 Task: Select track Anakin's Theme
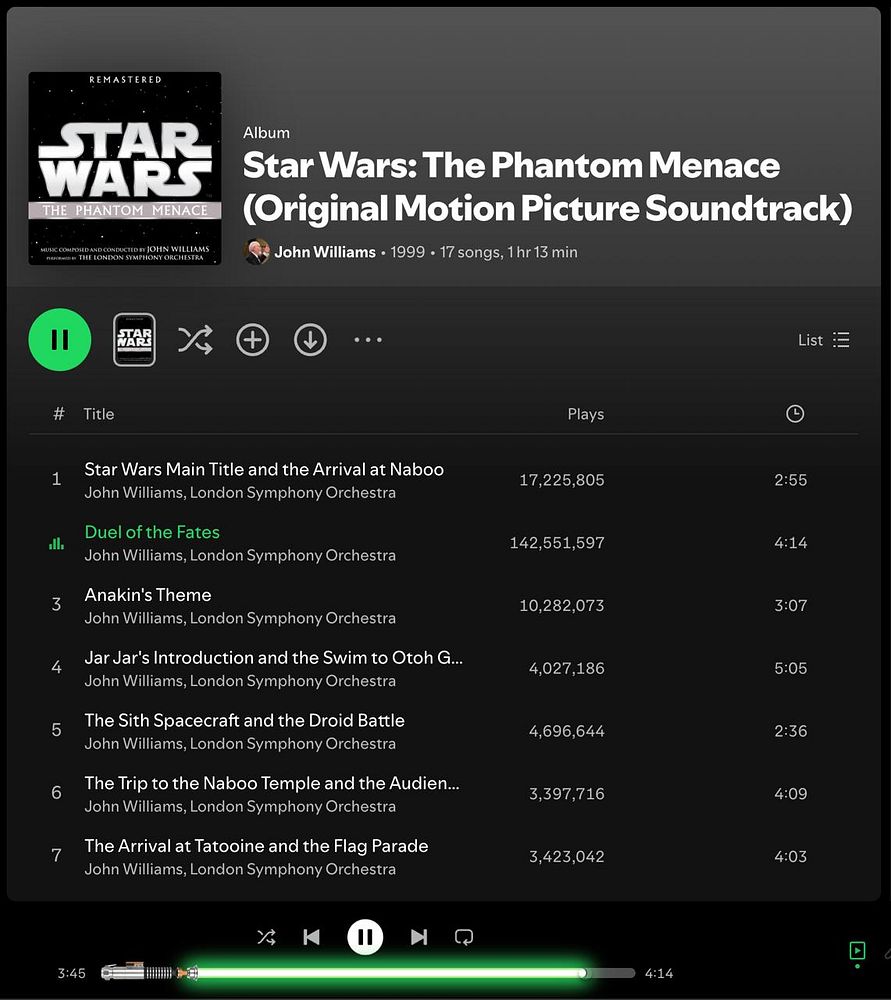pos(147,594)
